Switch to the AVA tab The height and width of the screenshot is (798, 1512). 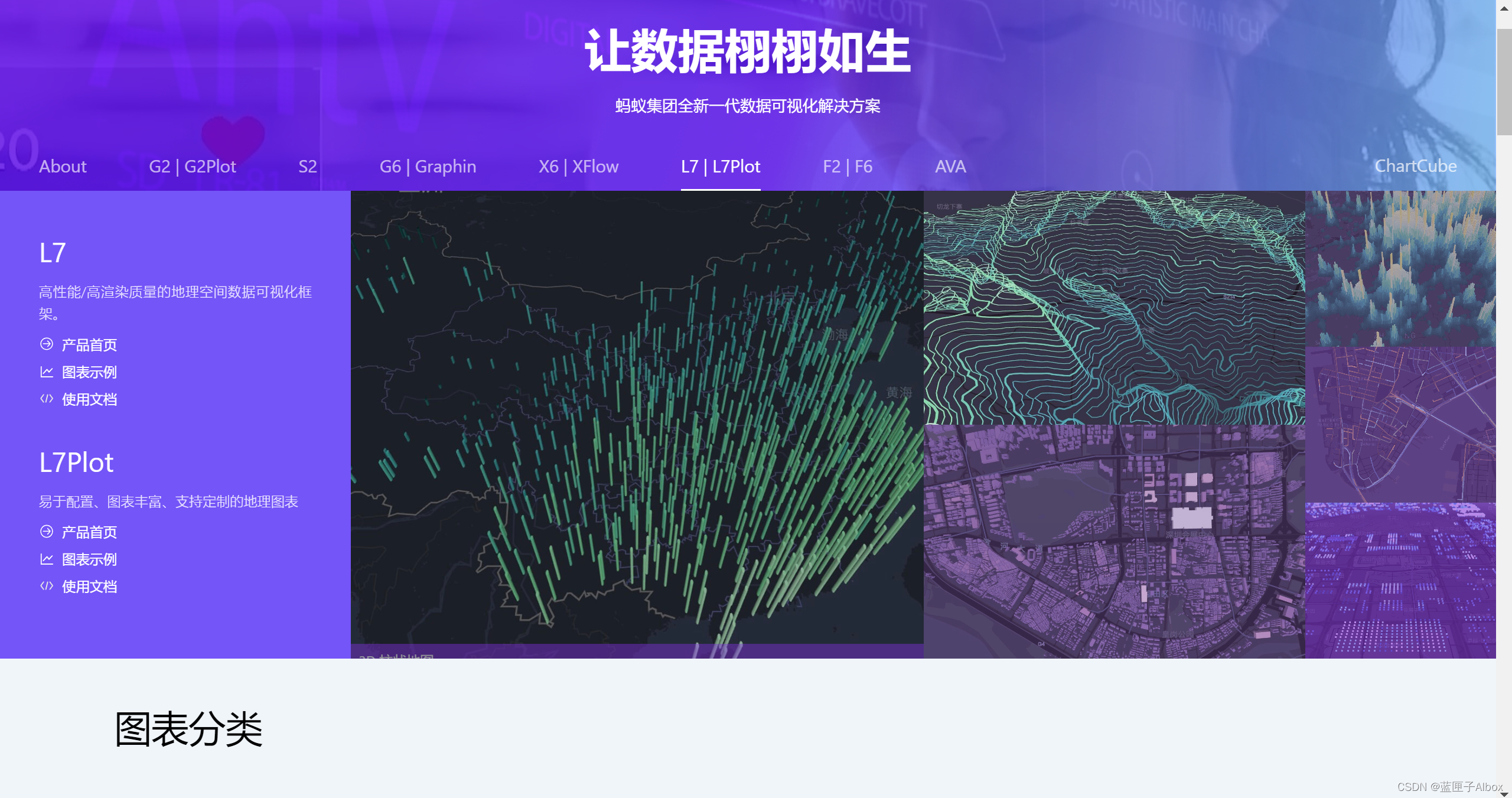(x=950, y=167)
